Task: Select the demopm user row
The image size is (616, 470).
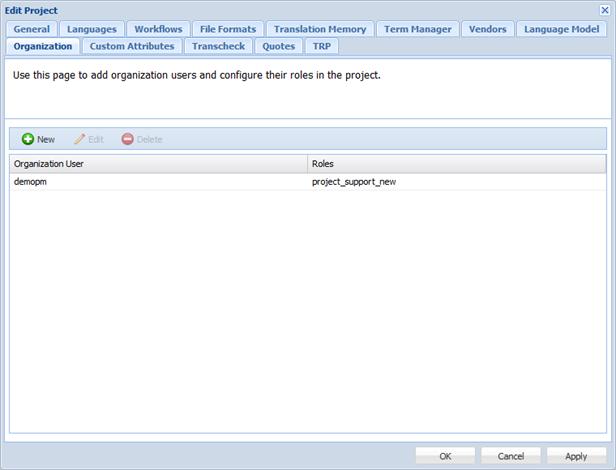Action: pyautogui.click(x=158, y=182)
